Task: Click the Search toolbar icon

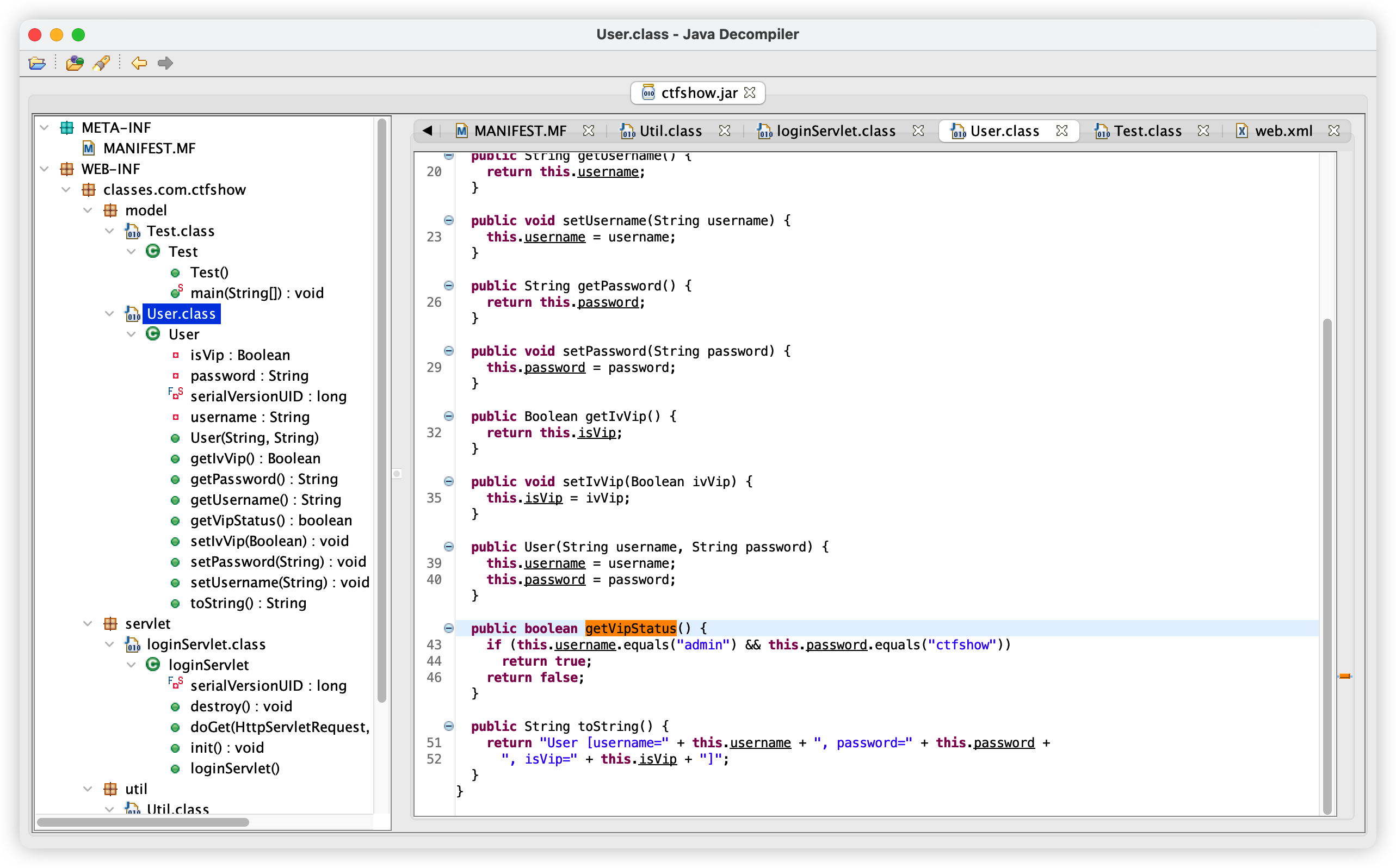Action: [x=102, y=63]
